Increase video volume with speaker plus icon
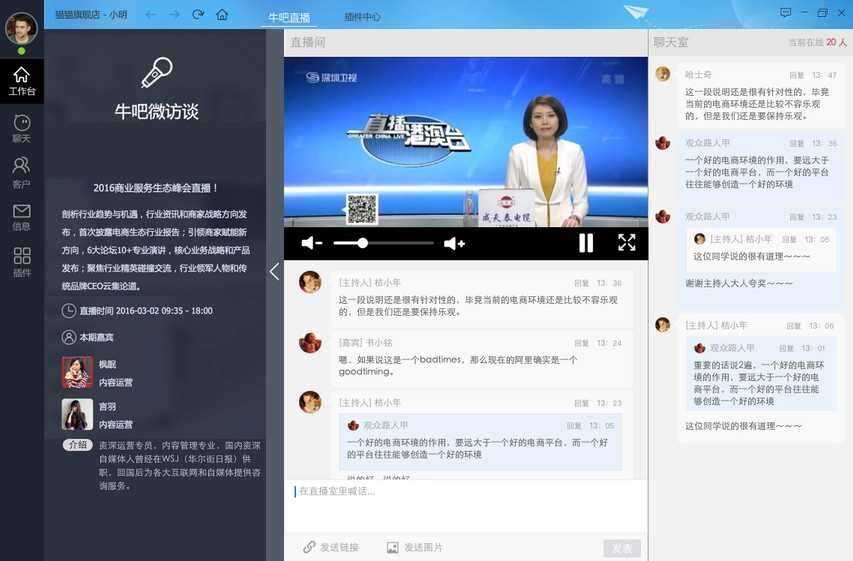853x561 pixels. point(454,243)
